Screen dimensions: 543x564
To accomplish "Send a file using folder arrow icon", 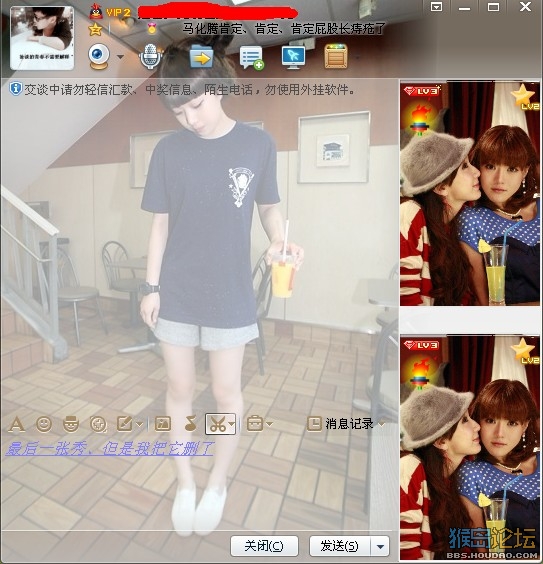I will tap(201, 57).
